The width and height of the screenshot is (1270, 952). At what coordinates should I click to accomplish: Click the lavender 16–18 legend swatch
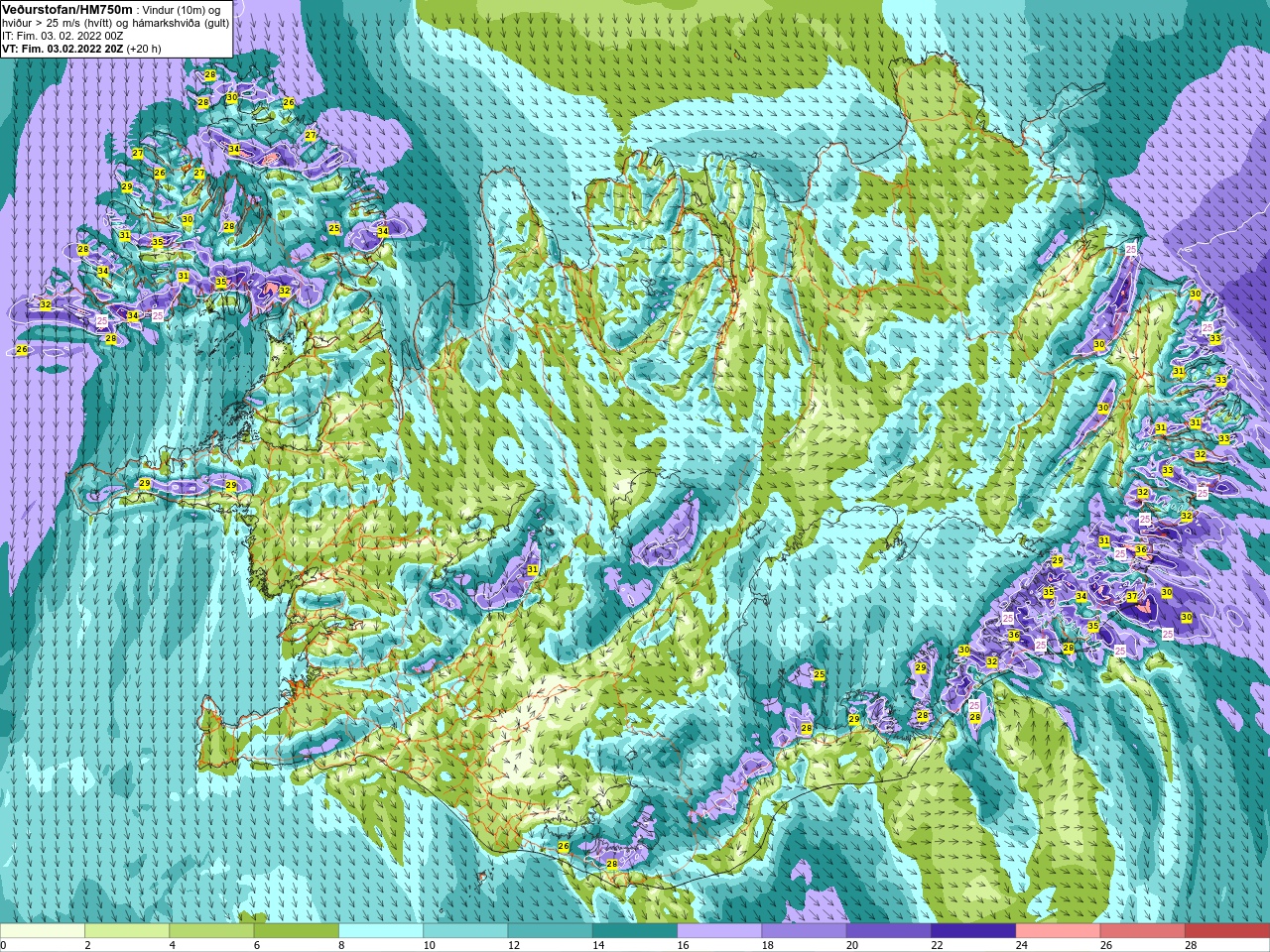click(719, 931)
